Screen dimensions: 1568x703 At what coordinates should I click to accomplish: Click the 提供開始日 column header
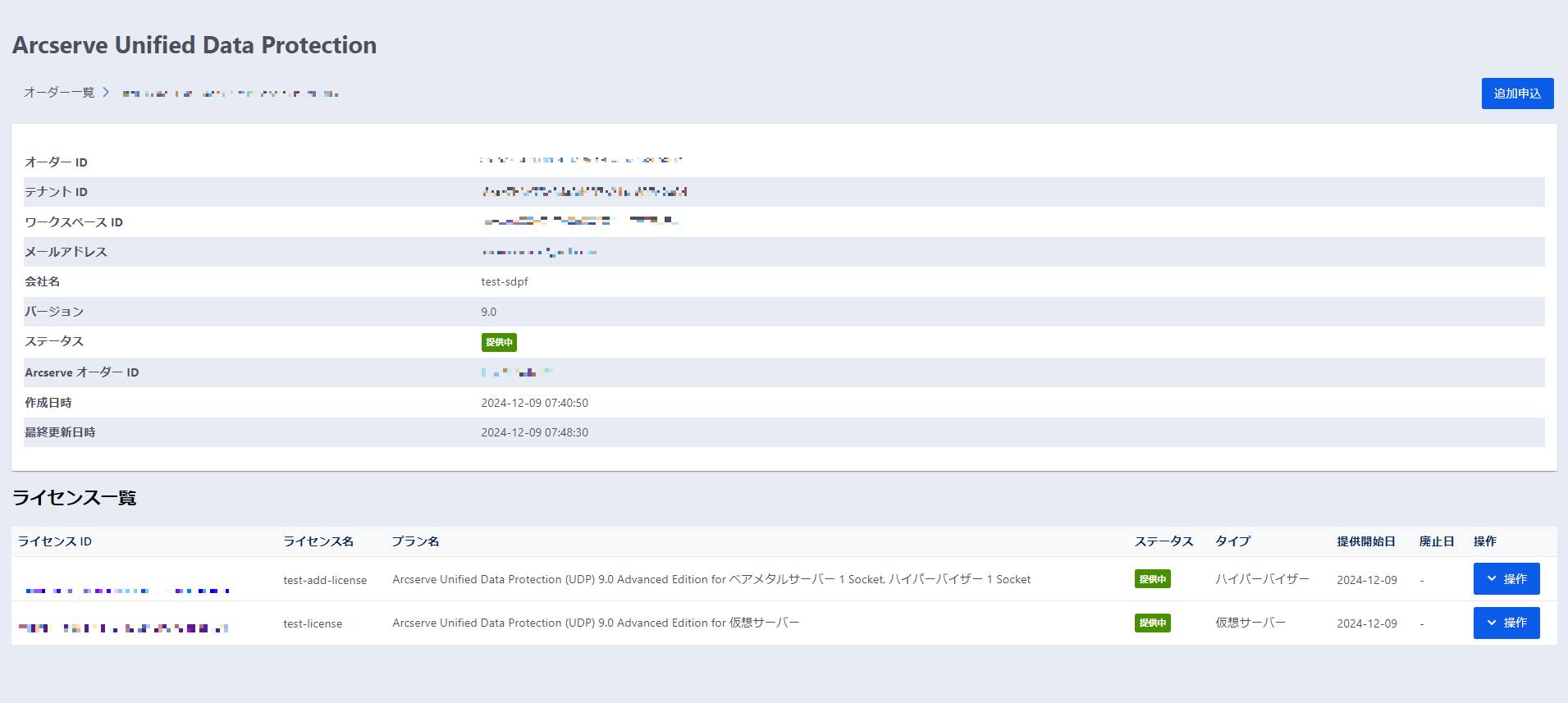coord(1365,541)
